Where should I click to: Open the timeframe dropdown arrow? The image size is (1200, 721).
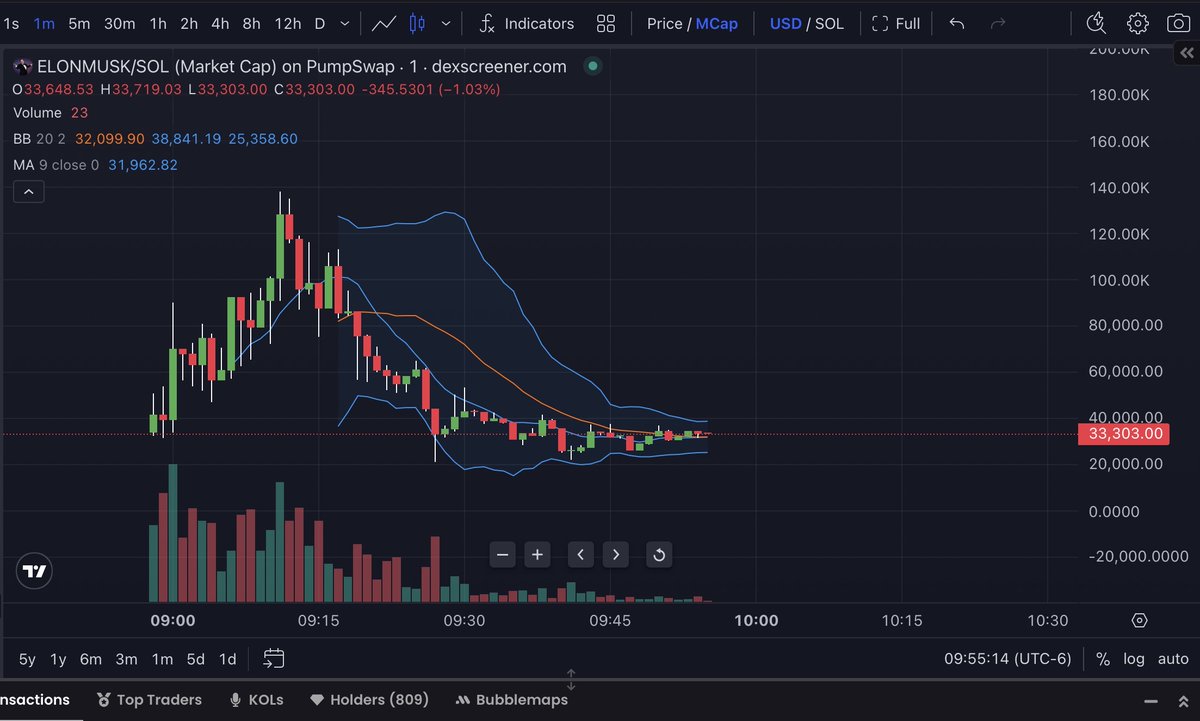click(x=345, y=23)
